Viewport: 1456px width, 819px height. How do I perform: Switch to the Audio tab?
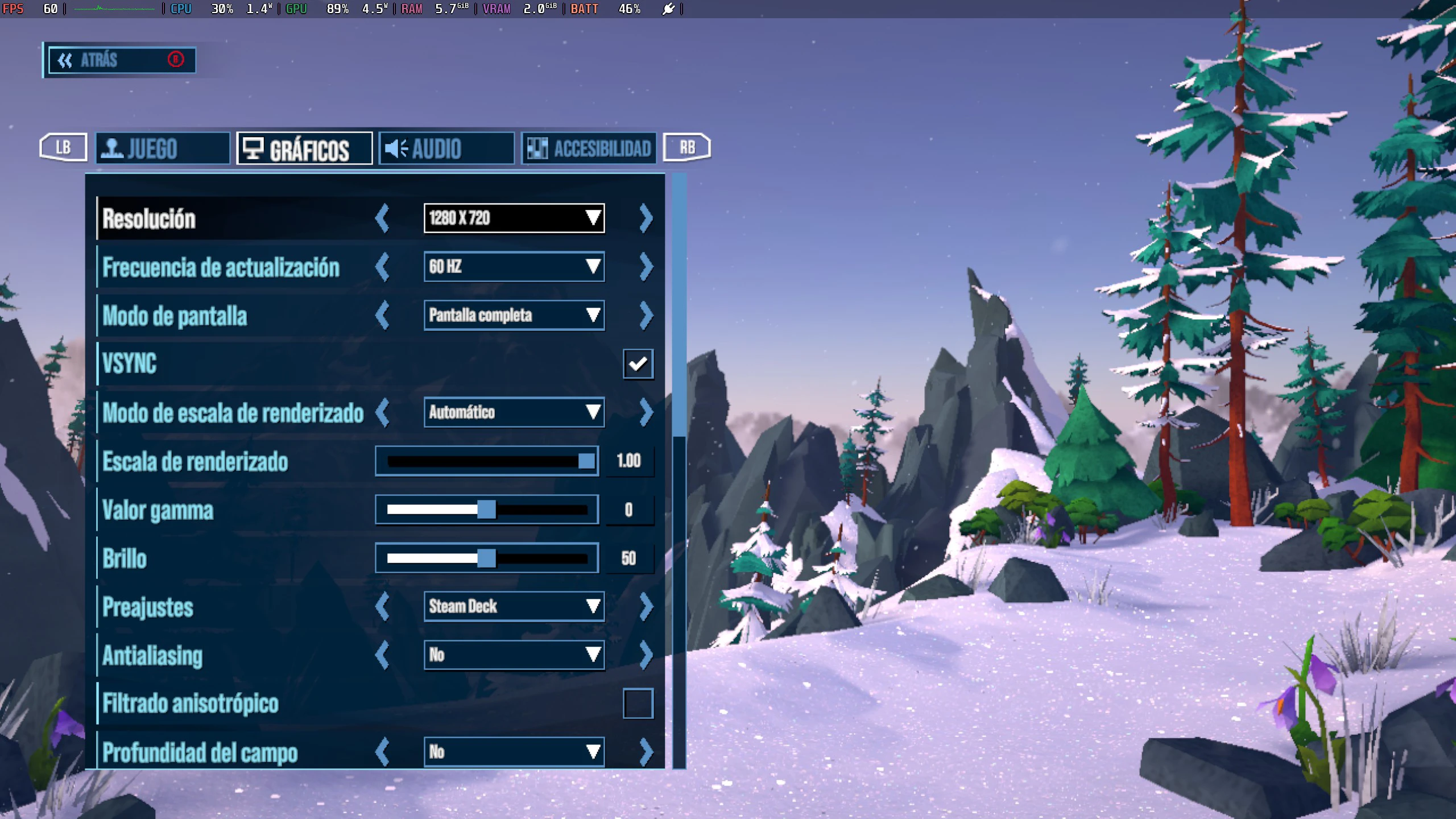tap(446, 148)
